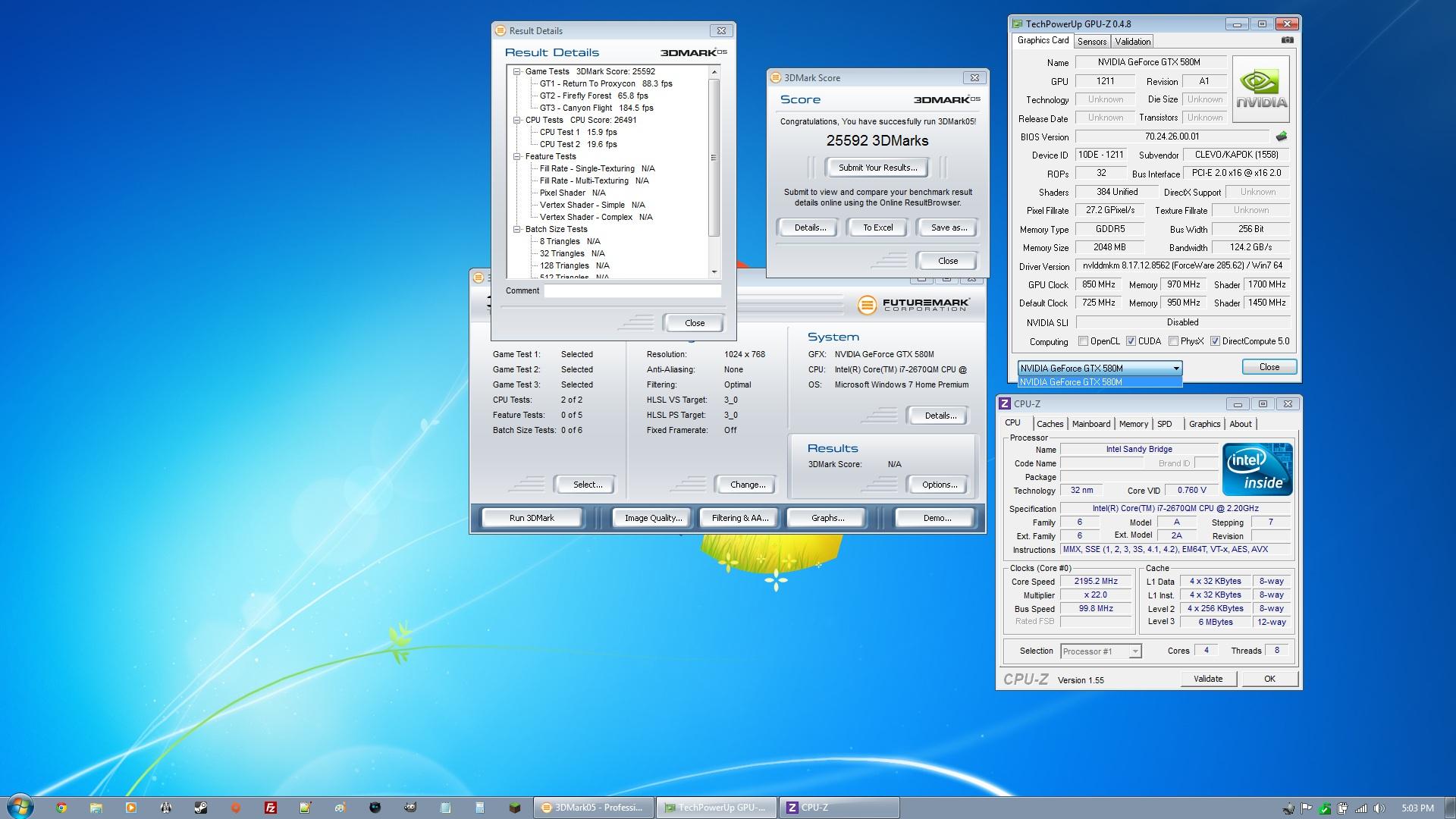This screenshot has width=1456, height=819.
Task: Open the Calculator taskbar icon
Action: (x=480, y=808)
